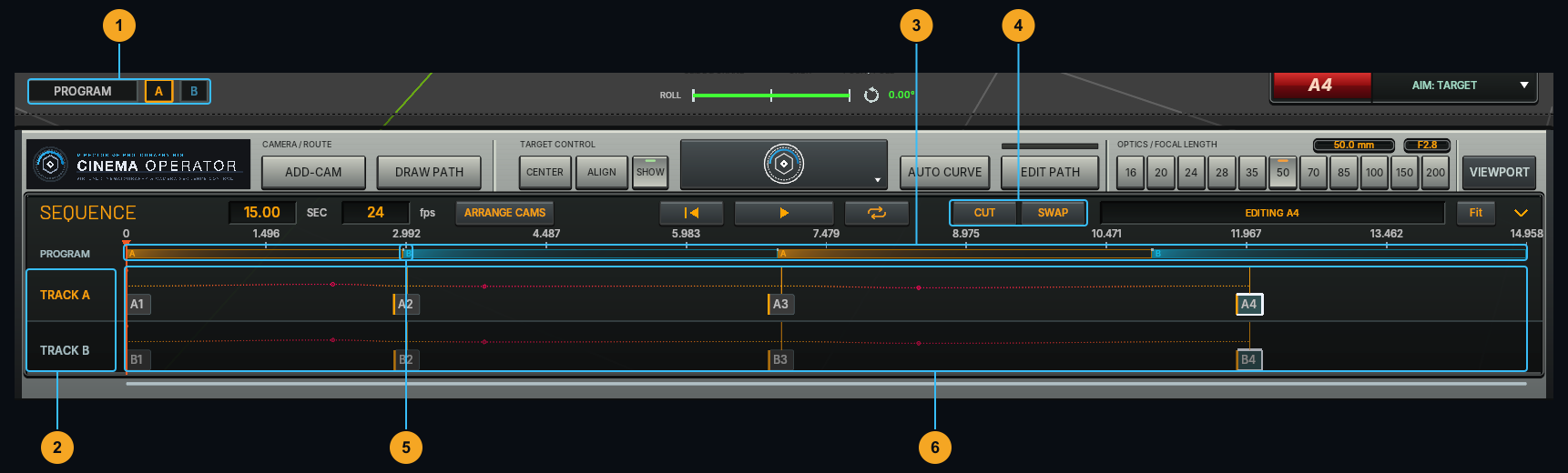This screenshot has width=1568, height=473.
Task: Edit sequence duration 15.00 field
Action: (x=262, y=212)
